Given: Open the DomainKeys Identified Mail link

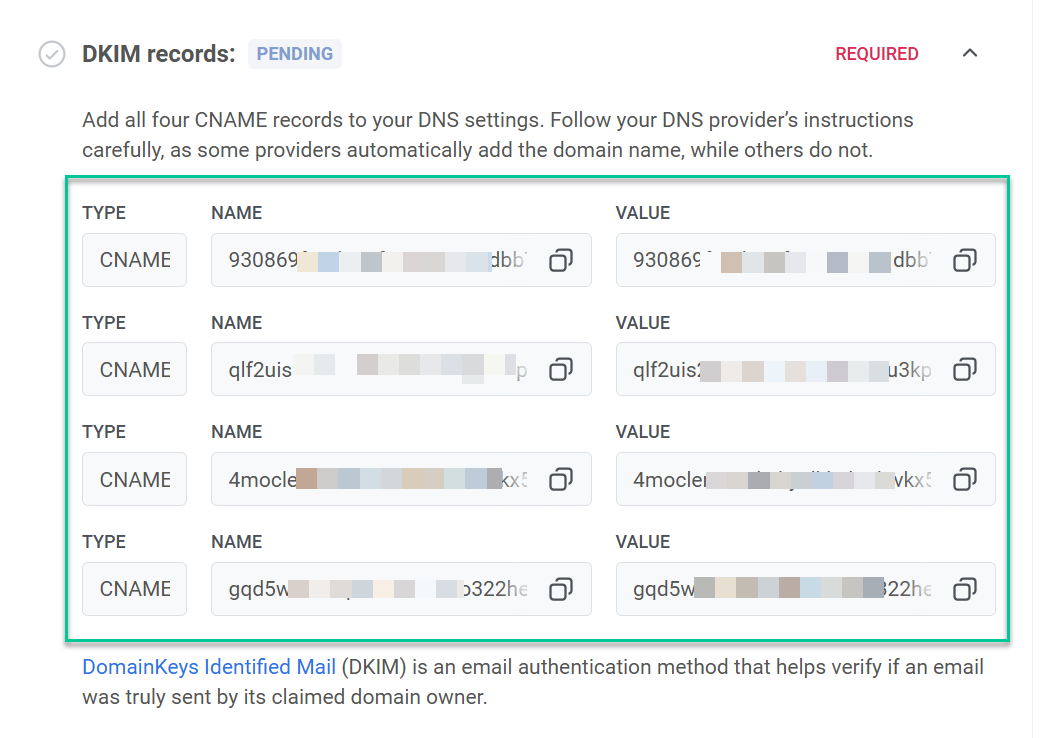Looking at the screenshot, I should tap(209, 667).
